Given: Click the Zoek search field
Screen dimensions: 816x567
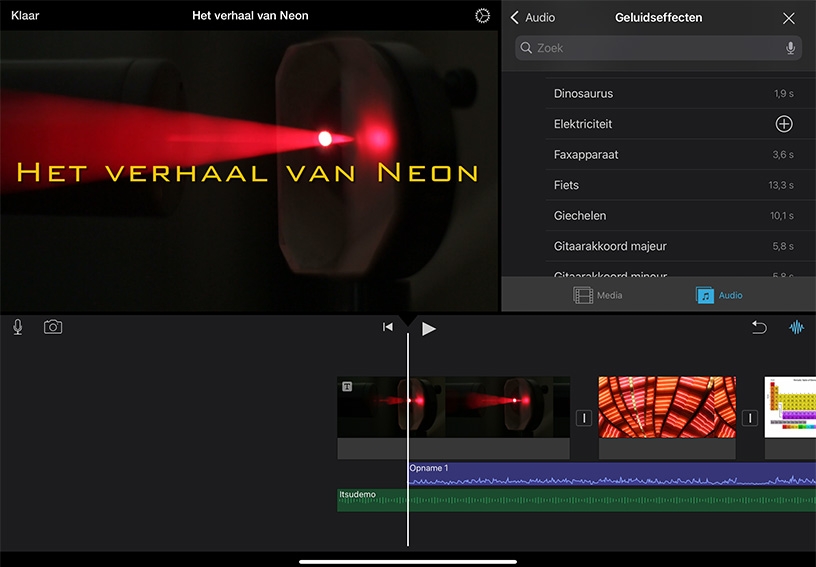Looking at the screenshot, I should [658, 48].
